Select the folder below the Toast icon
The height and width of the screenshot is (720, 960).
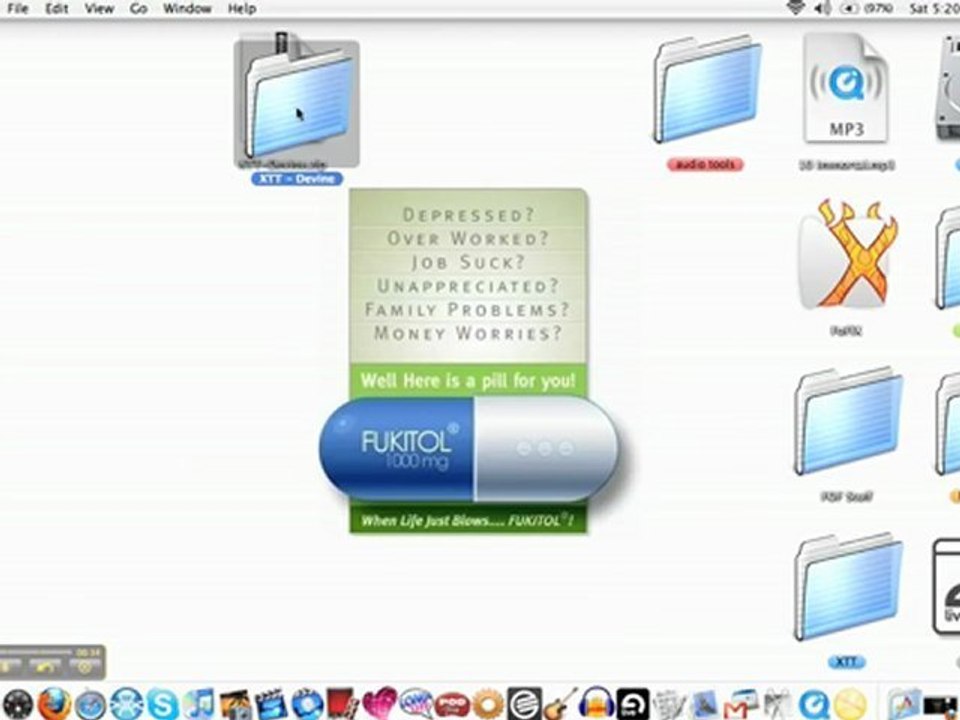tap(848, 422)
